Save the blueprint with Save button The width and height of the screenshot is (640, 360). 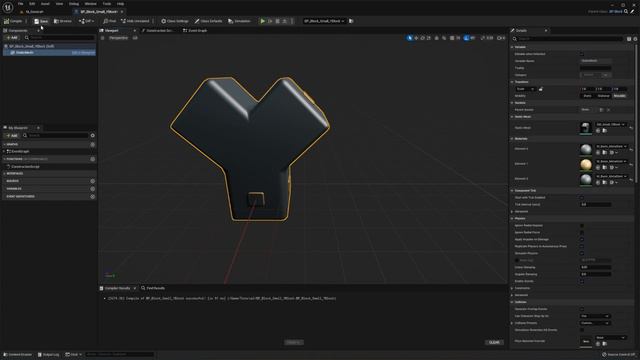(41, 21)
